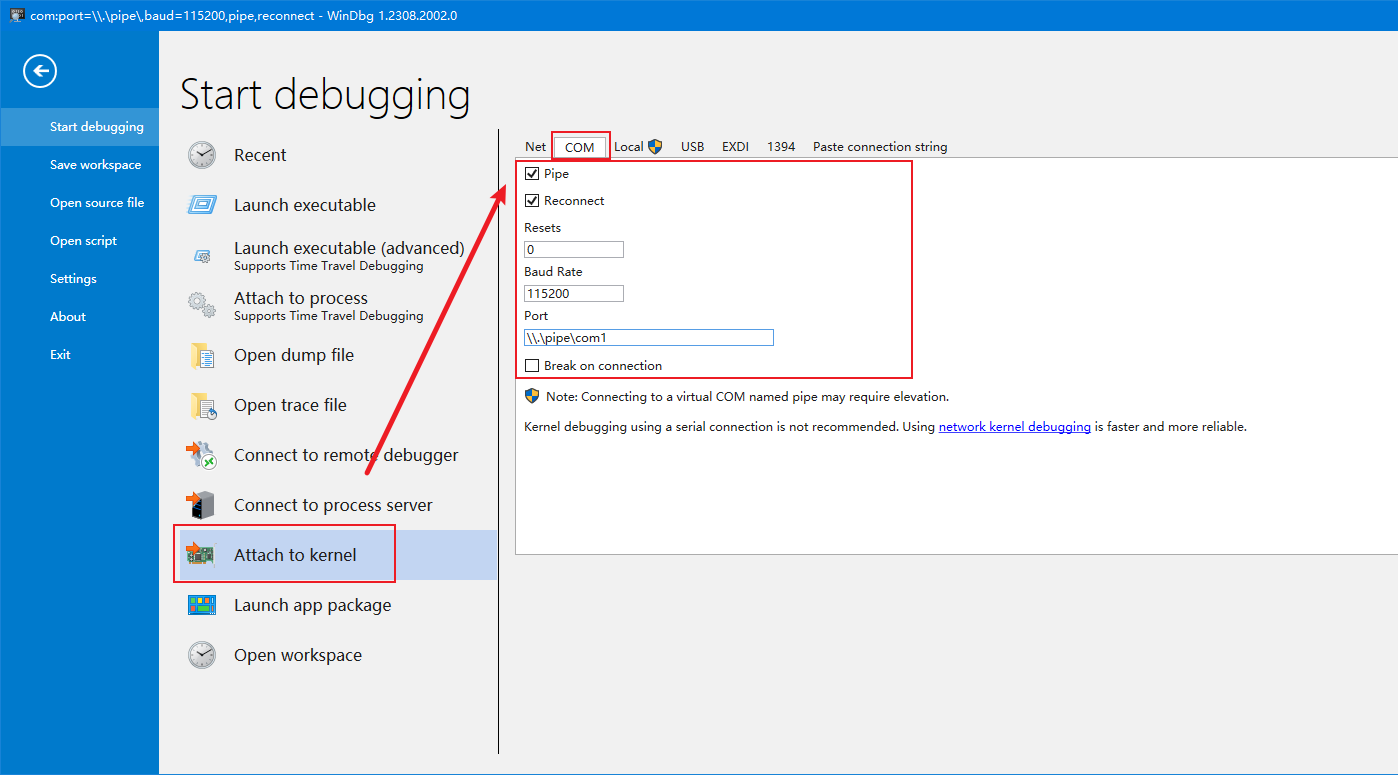Click the Recent clock icon
Screen dimensions: 1398x775
point(202,155)
